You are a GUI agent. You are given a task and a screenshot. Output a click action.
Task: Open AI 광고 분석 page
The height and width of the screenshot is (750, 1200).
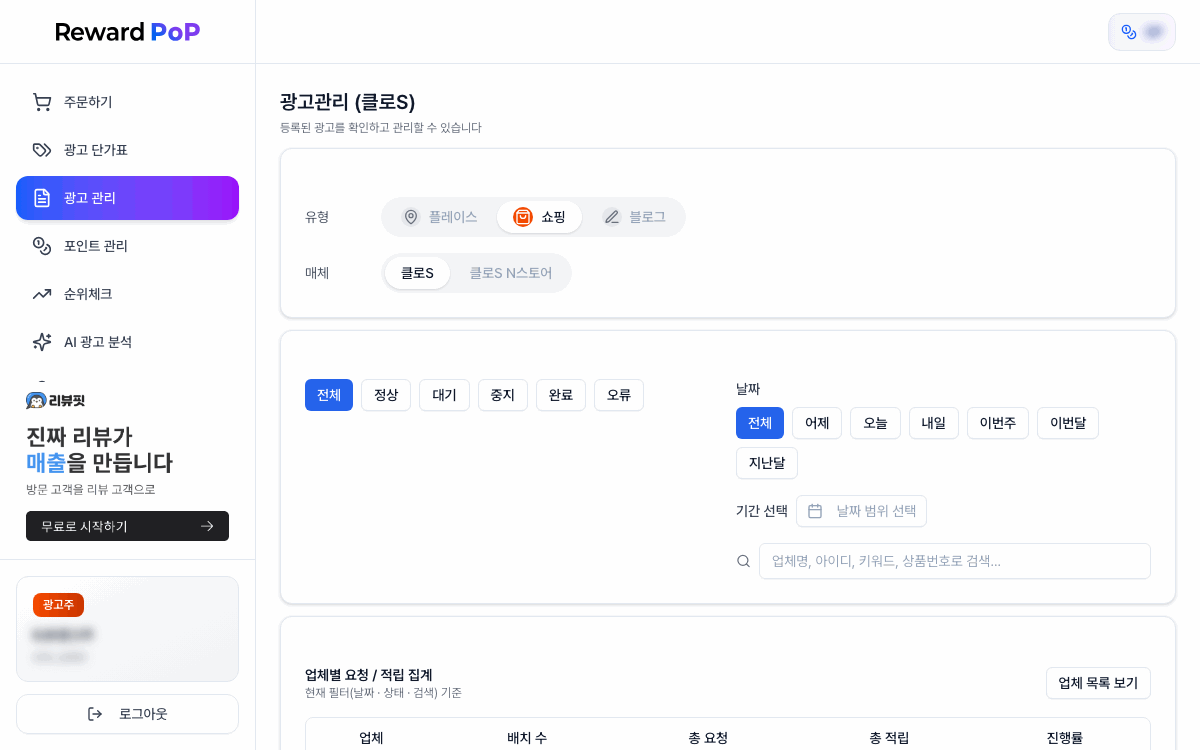(127, 342)
